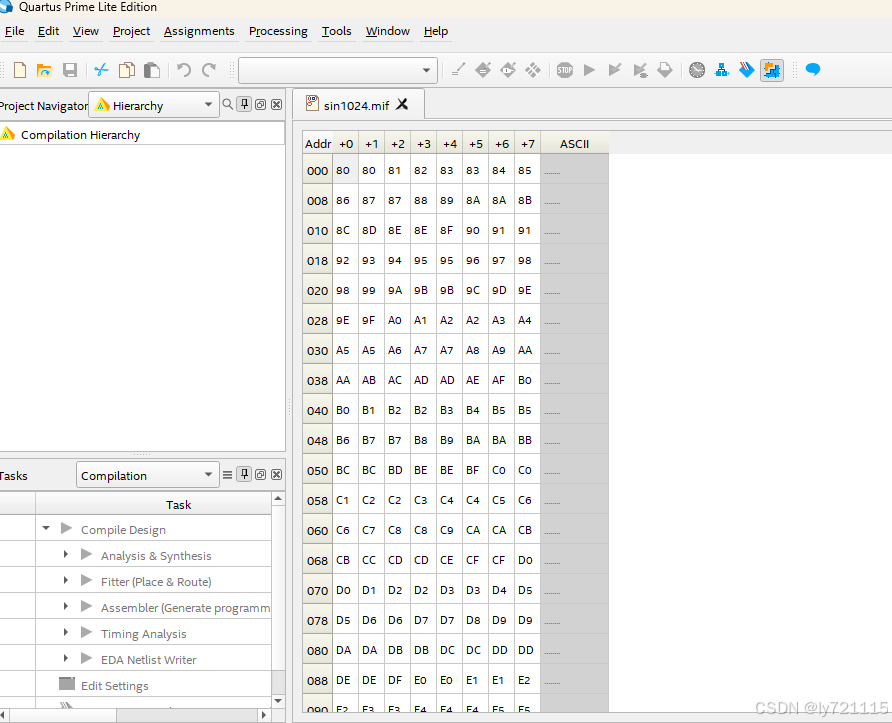Open the Pin Planner icon
892x723 pixels.
[x=508, y=70]
